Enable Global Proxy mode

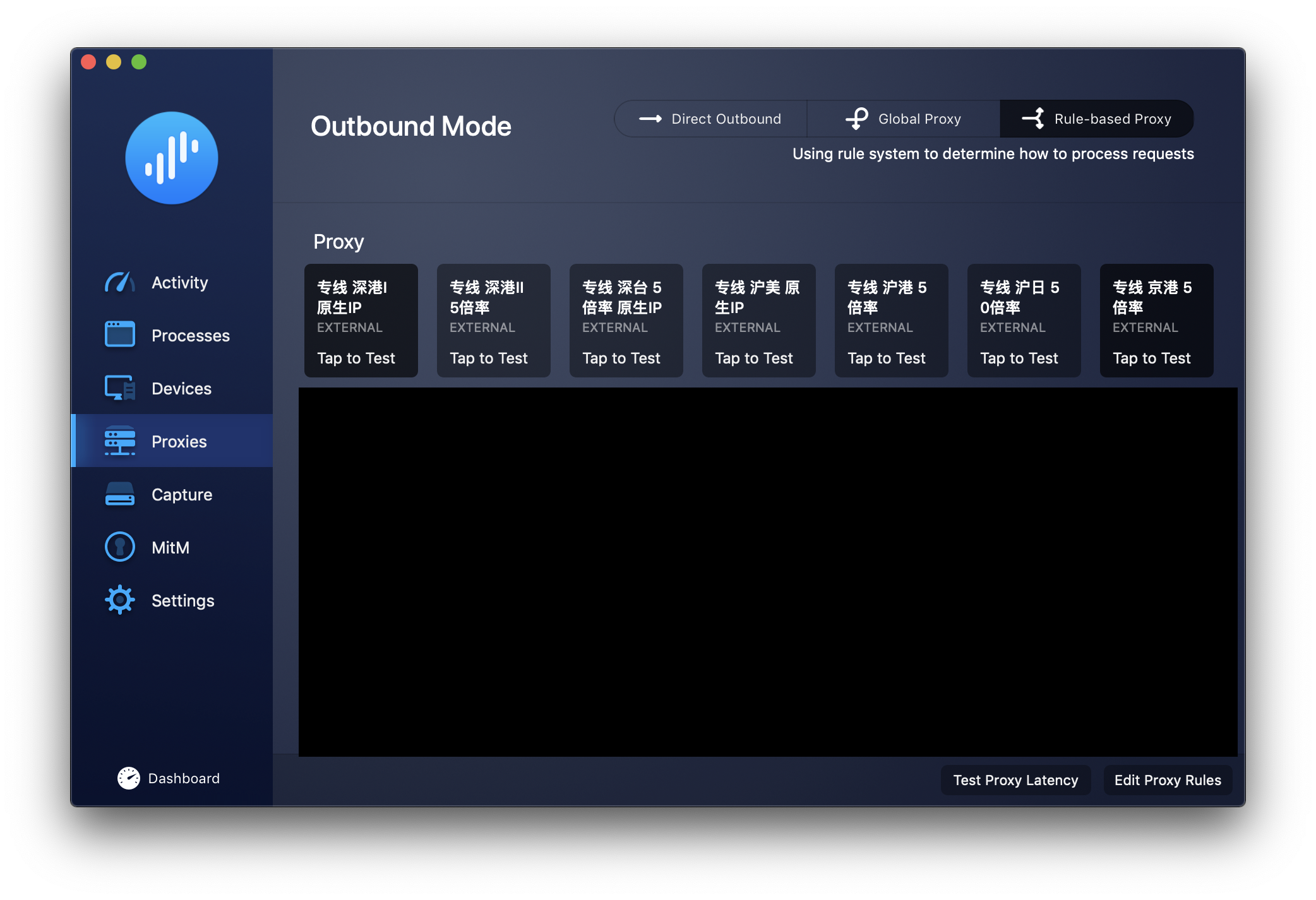902,118
